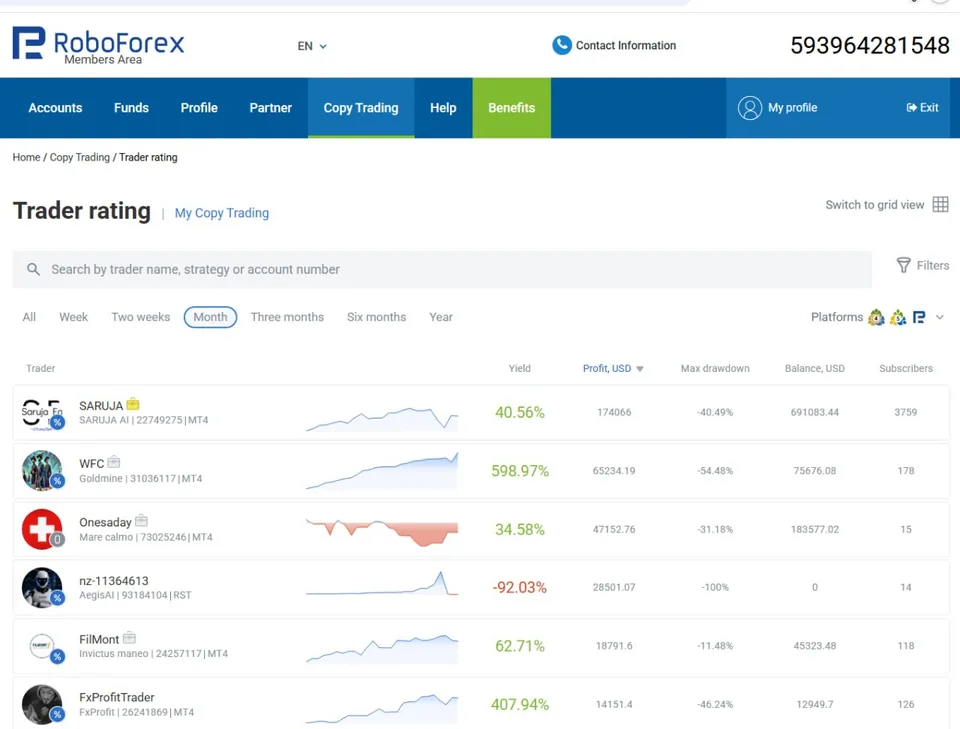
Task: Open nz-11364613 trader name
Action: (x=114, y=580)
